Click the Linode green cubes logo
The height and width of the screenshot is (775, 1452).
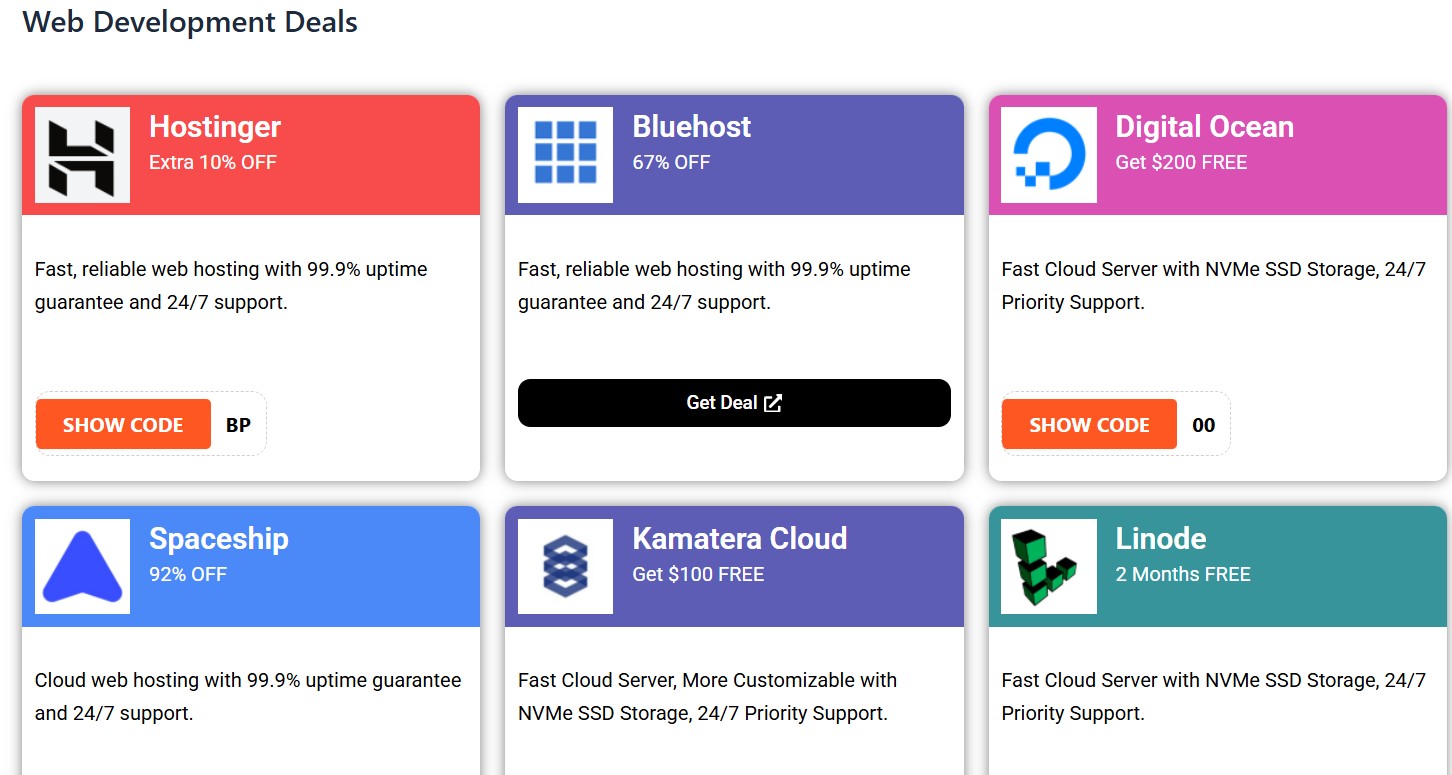point(1048,566)
